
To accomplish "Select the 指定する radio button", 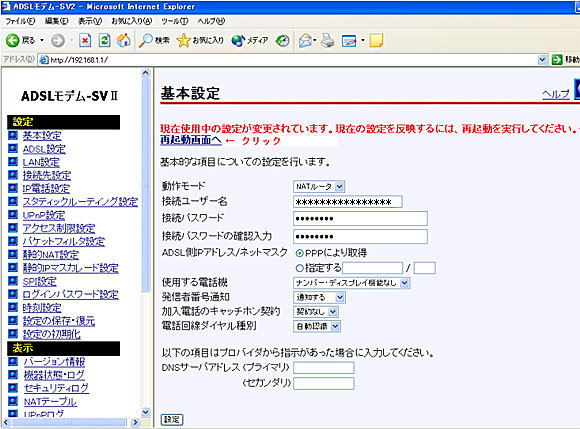I will (300, 268).
